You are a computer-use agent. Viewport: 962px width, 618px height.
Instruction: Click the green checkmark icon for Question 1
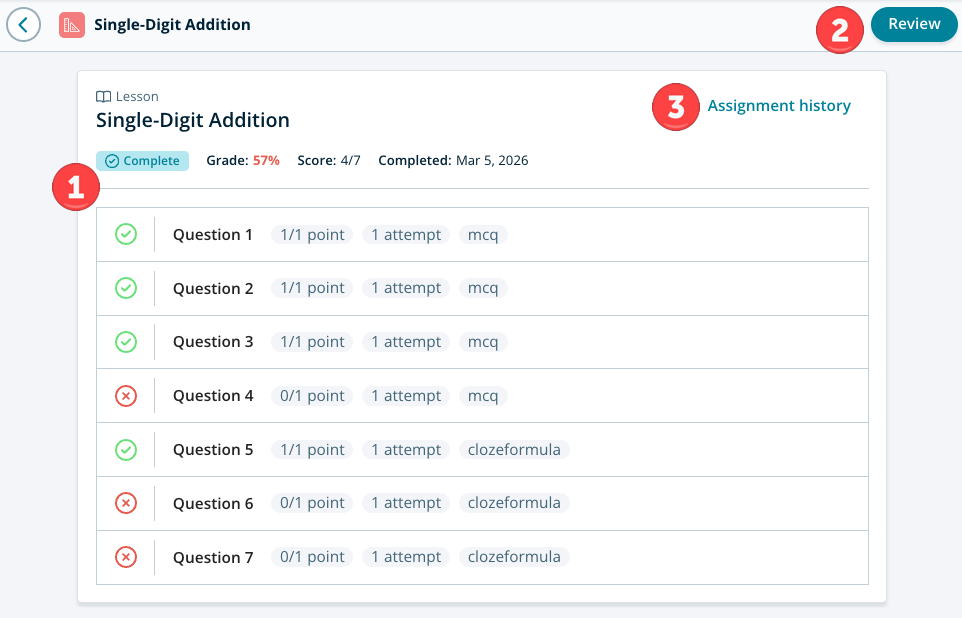[126, 235]
